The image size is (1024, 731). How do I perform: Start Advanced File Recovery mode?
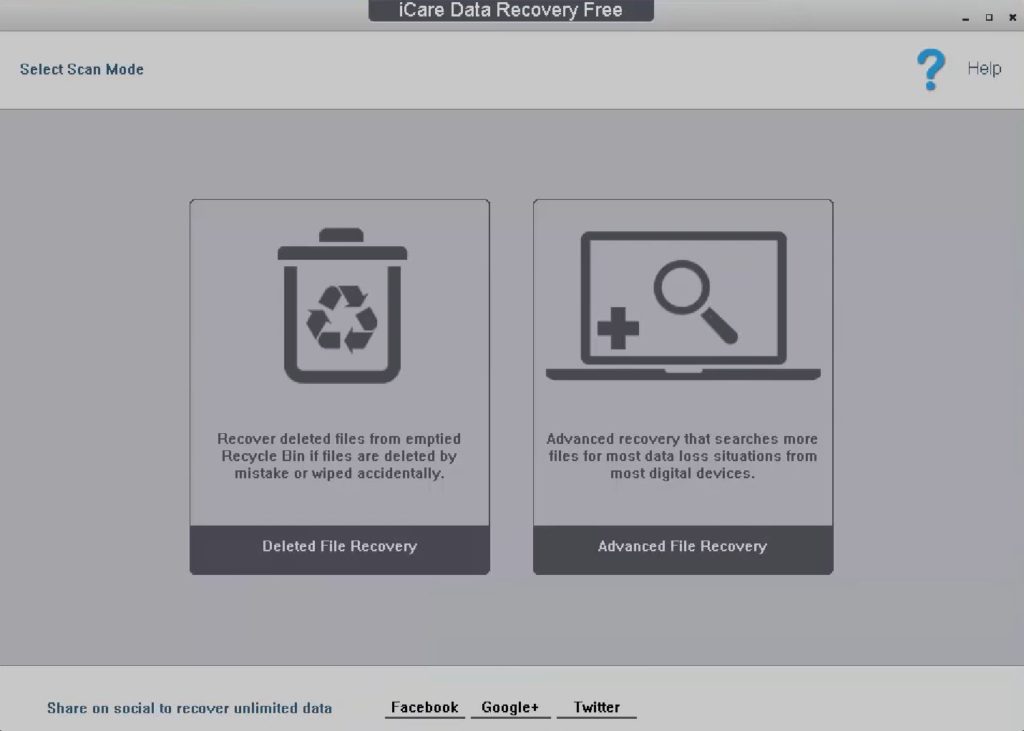(683, 547)
